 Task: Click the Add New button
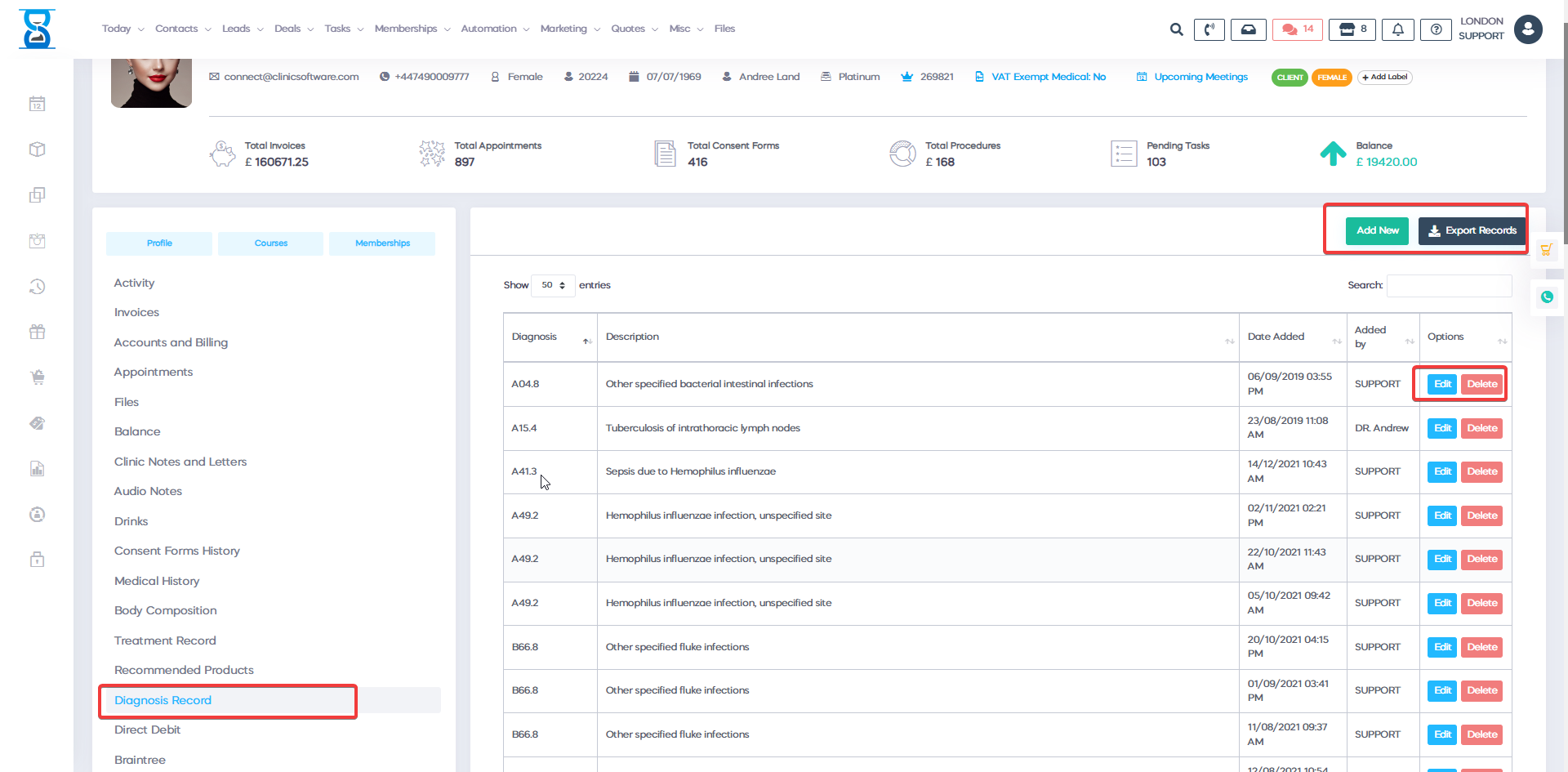click(1377, 230)
